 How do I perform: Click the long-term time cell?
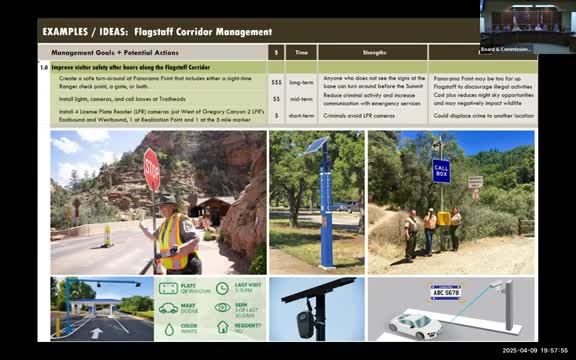click(301, 83)
